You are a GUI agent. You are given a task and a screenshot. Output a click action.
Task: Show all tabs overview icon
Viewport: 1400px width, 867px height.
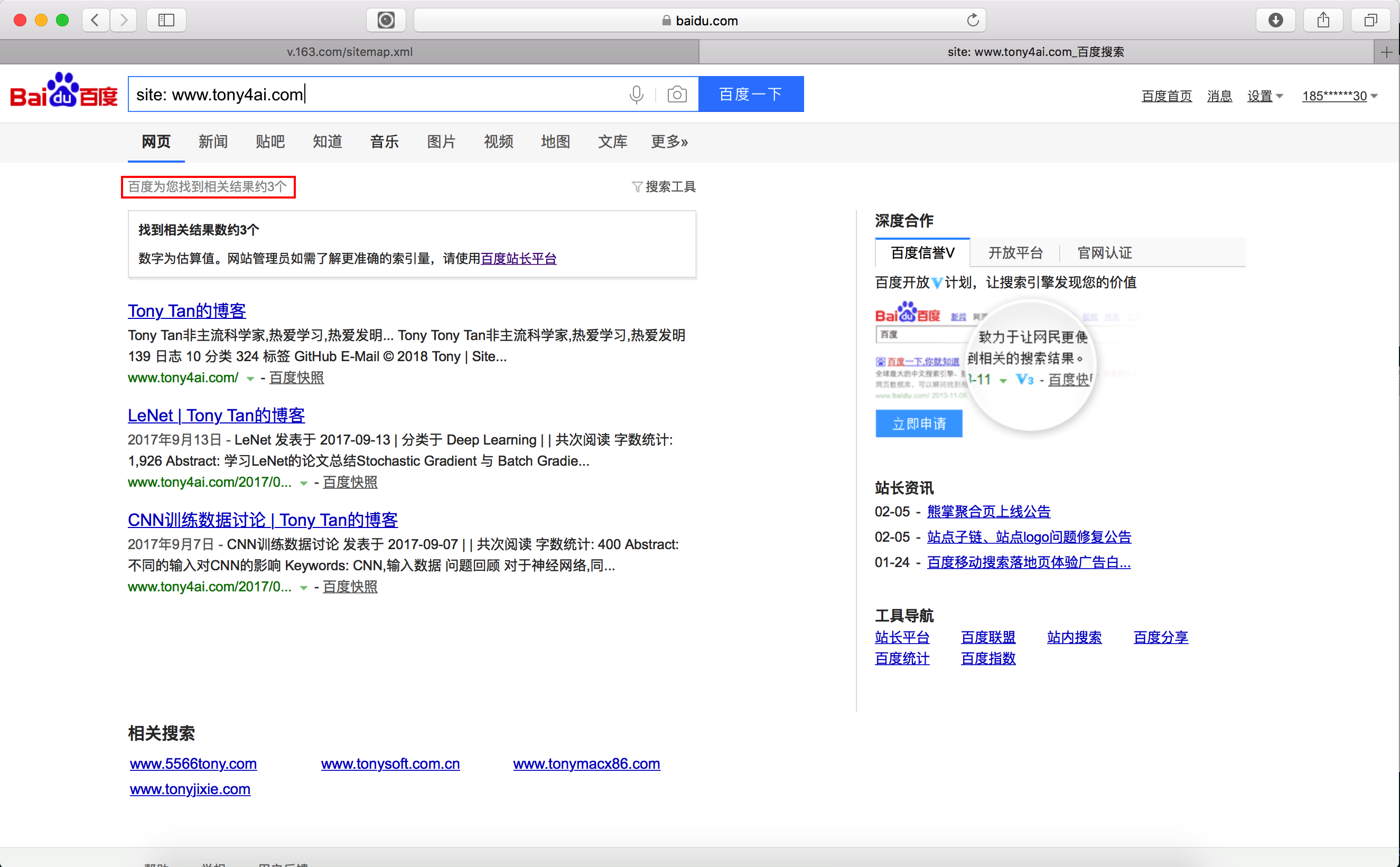[x=1370, y=21]
